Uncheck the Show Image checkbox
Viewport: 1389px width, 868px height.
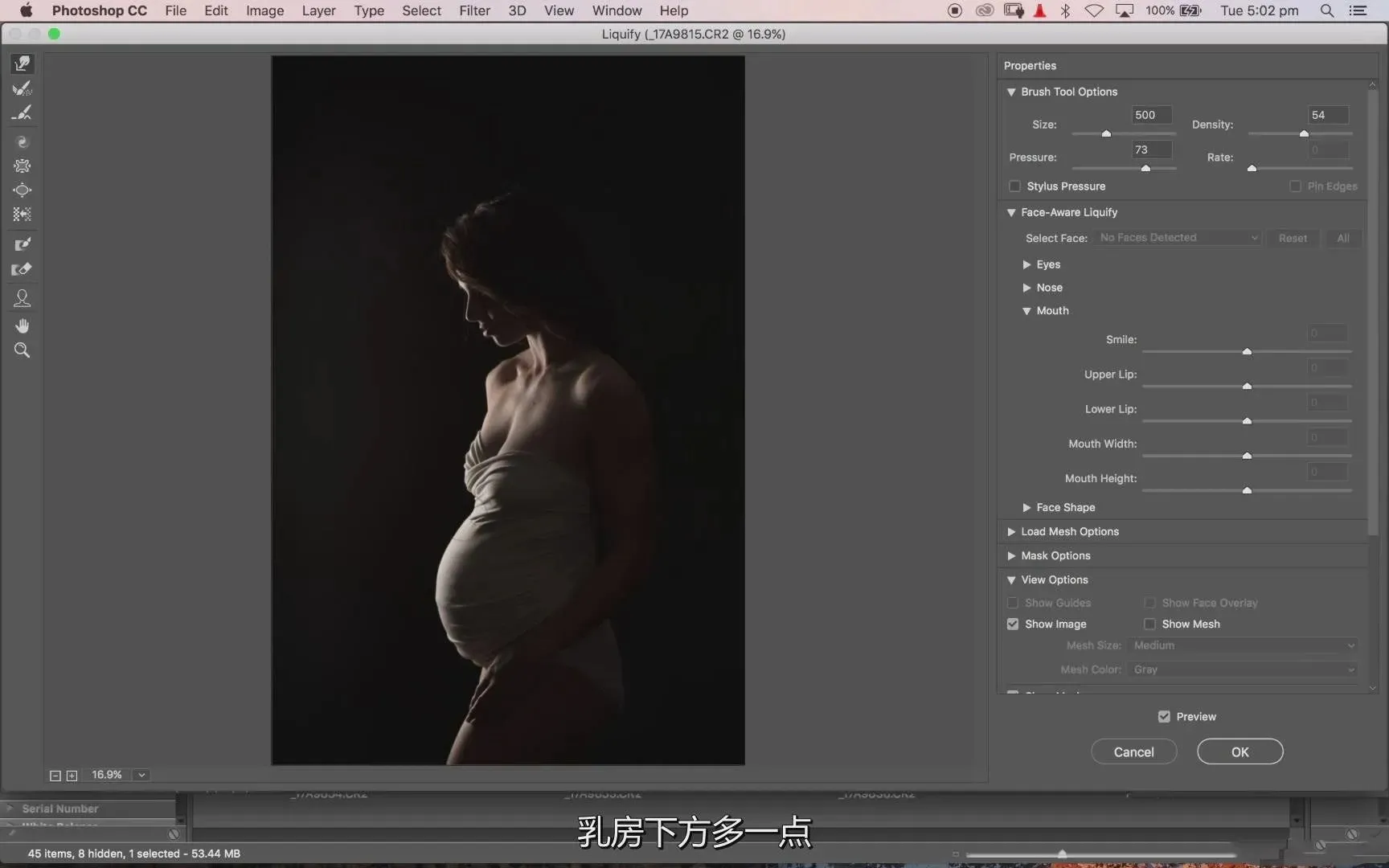pyautogui.click(x=1013, y=624)
